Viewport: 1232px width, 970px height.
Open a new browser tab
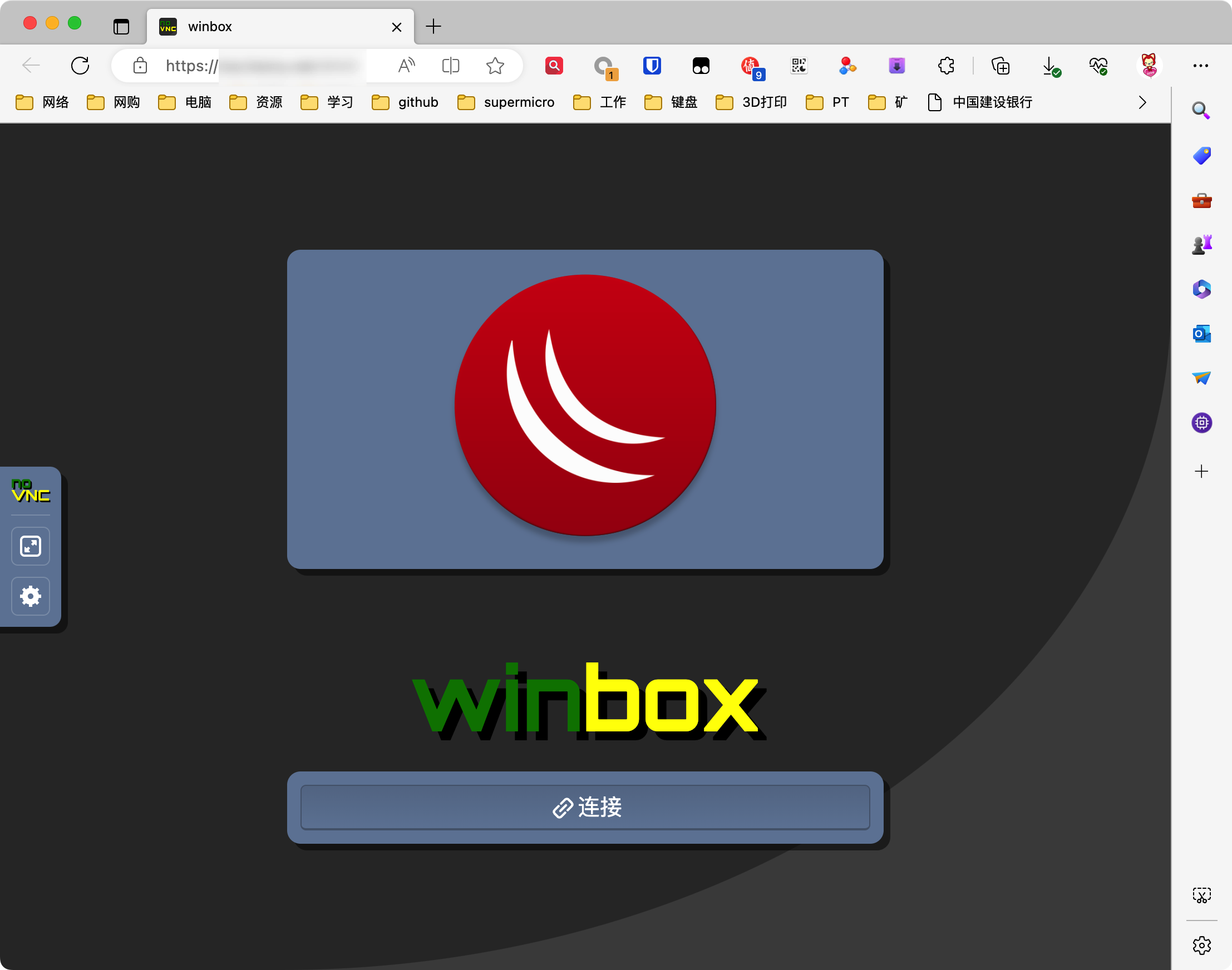(433, 27)
